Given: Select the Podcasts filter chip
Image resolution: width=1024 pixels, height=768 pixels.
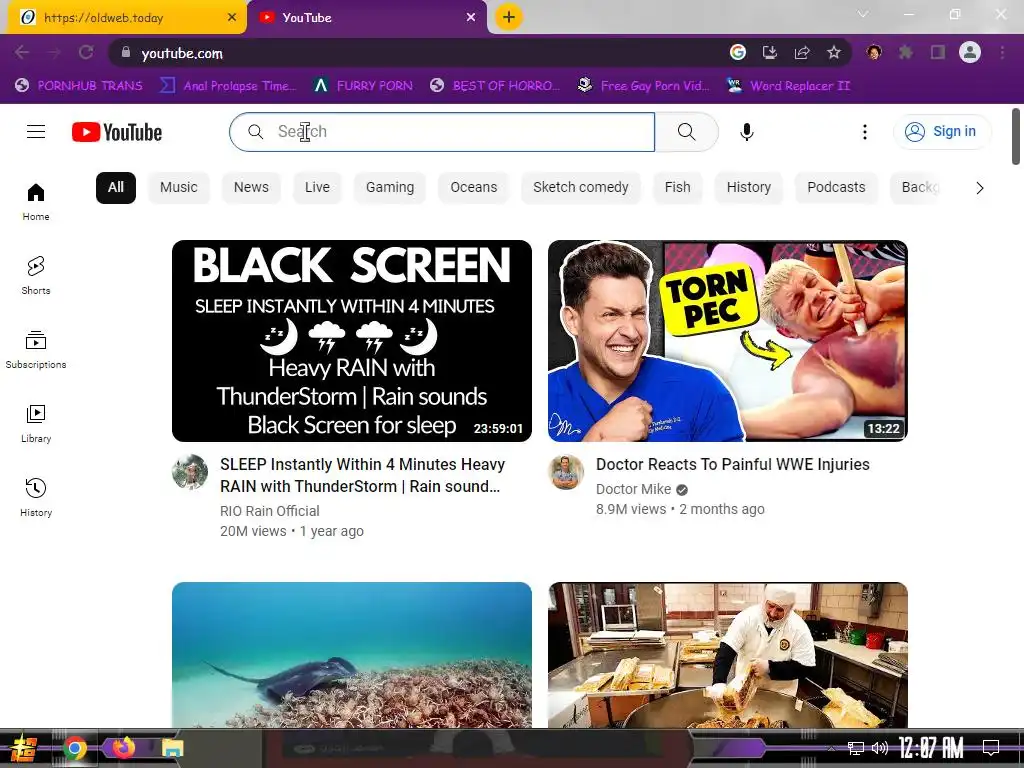Looking at the screenshot, I should tap(836, 187).
